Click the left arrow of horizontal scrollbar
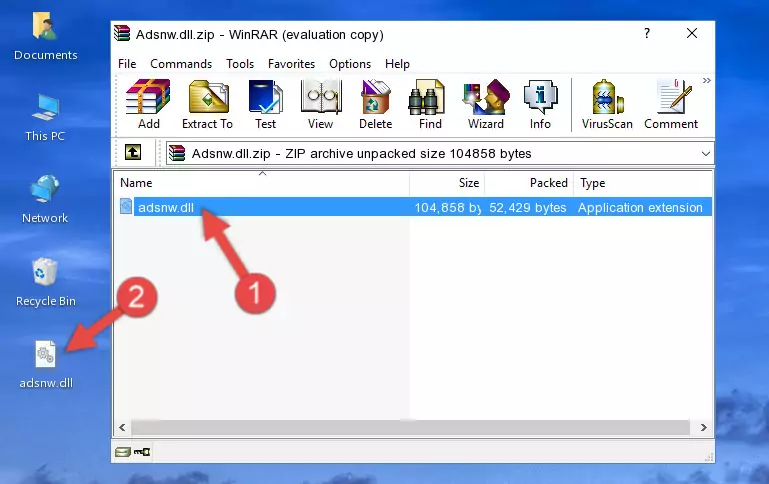The width and height of the screenshot is (769, 484). [123, 427]
